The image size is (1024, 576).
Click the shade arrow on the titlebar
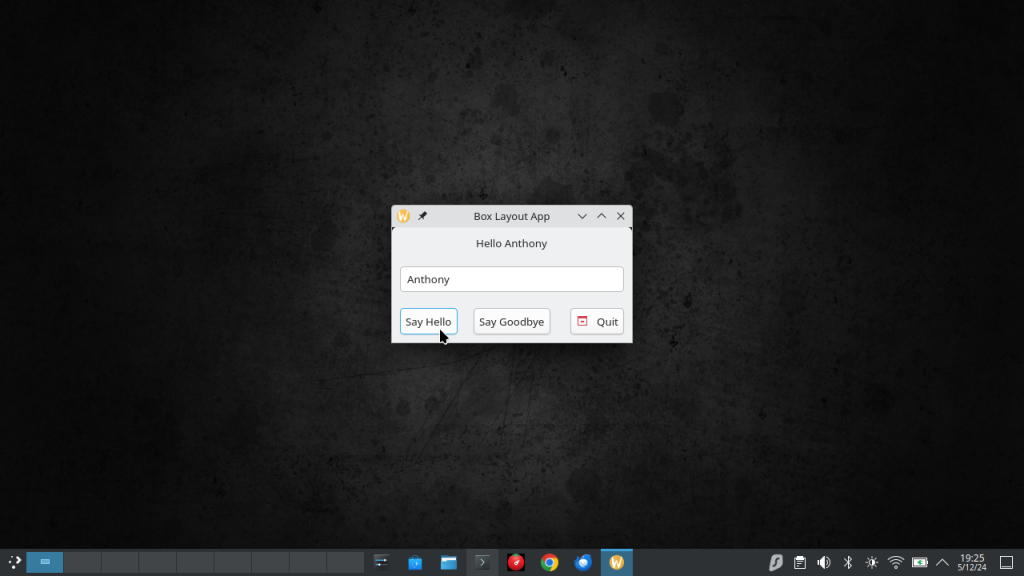click(582, 216)
